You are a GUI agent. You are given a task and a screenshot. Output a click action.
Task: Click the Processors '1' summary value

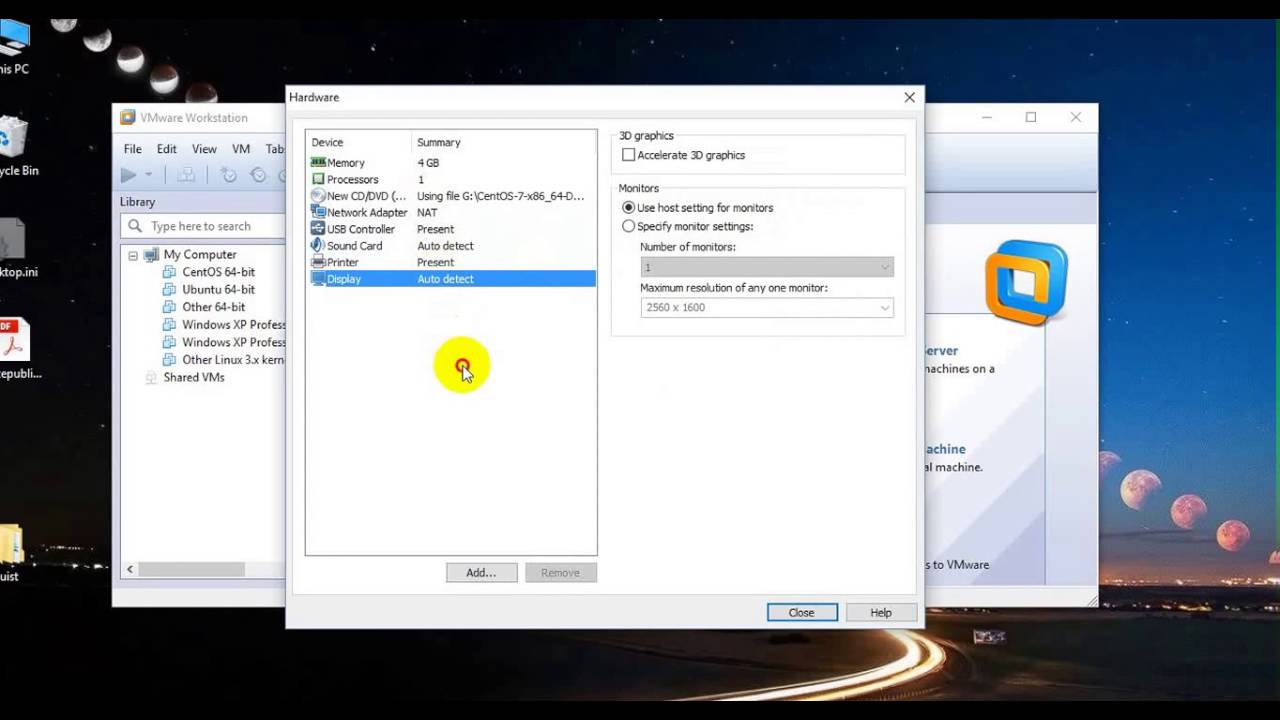421,180
